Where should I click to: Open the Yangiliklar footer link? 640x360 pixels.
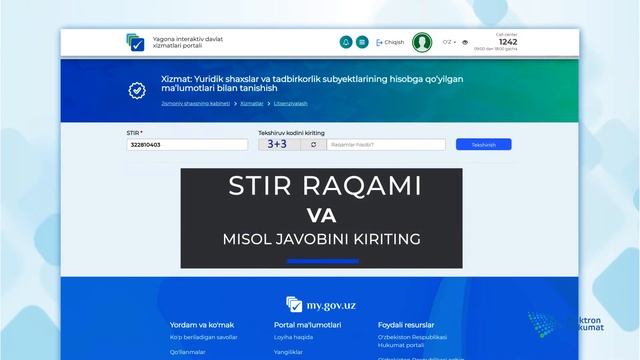[288, 352]
